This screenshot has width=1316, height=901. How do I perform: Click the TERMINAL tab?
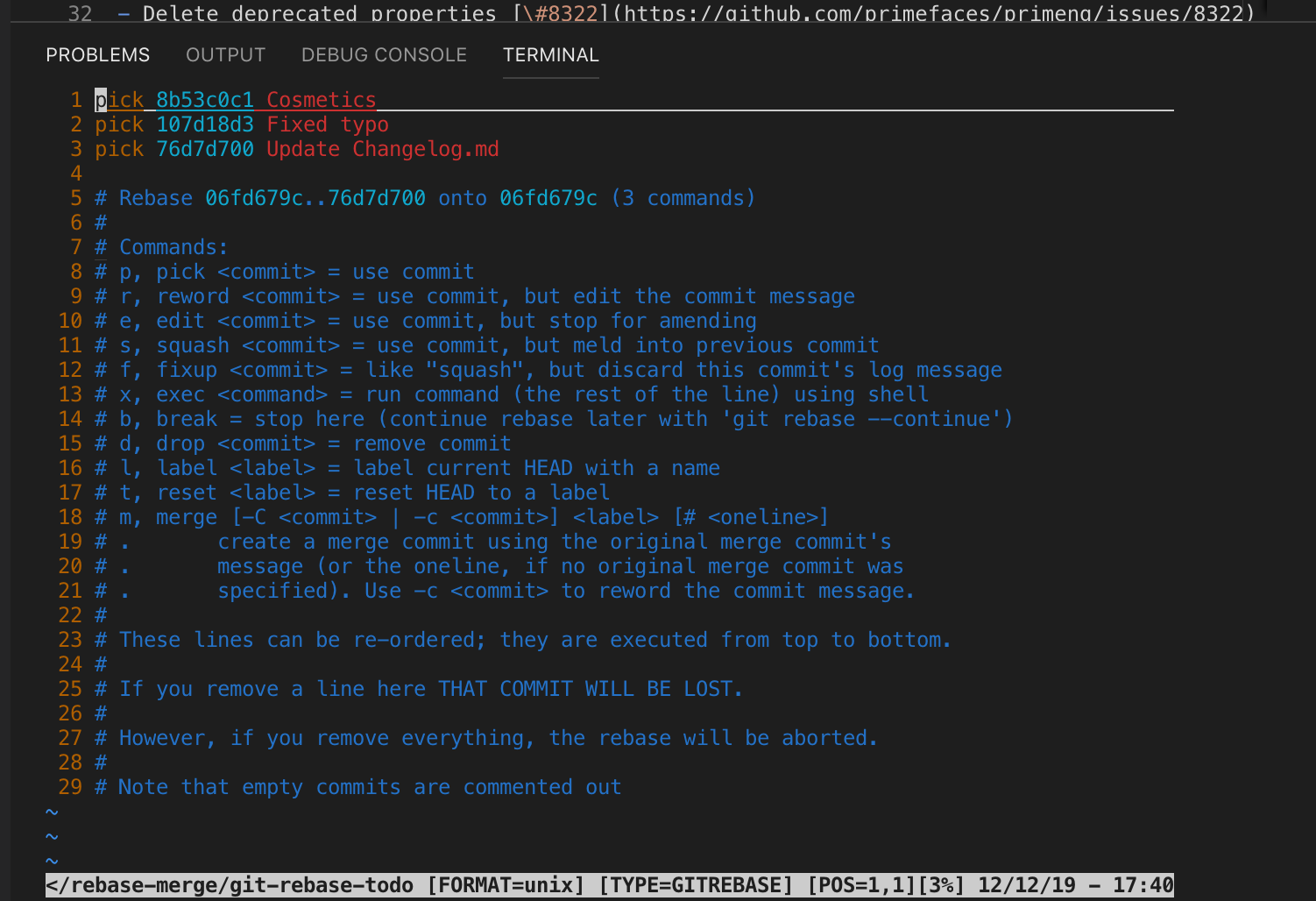550,55
